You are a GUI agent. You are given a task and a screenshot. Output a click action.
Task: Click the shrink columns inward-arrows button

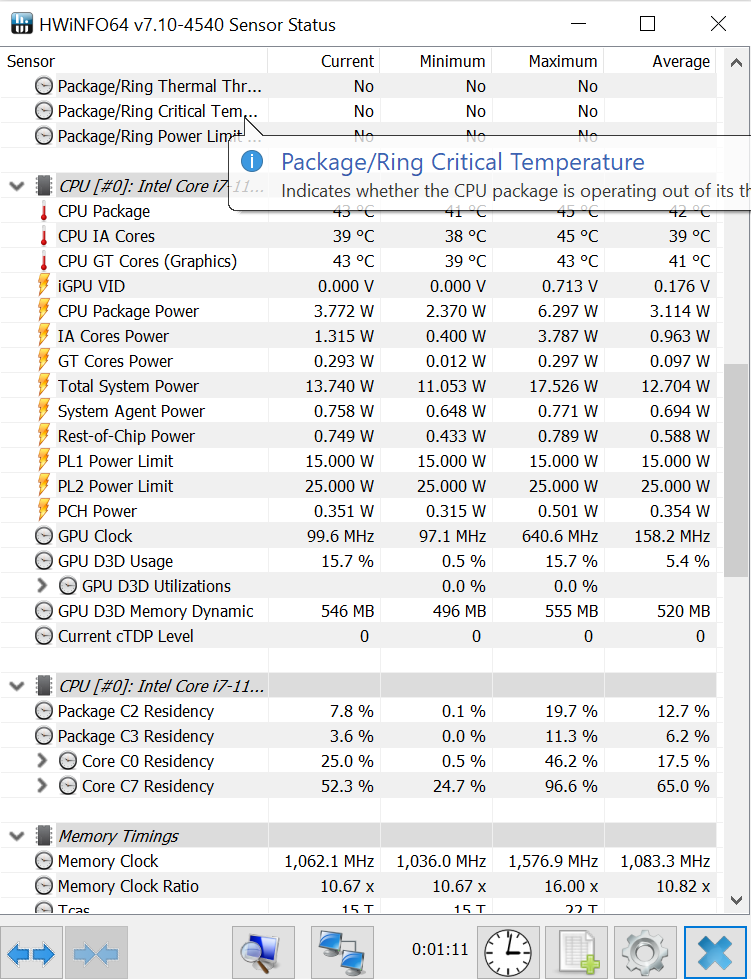click(x=96, y=954)
